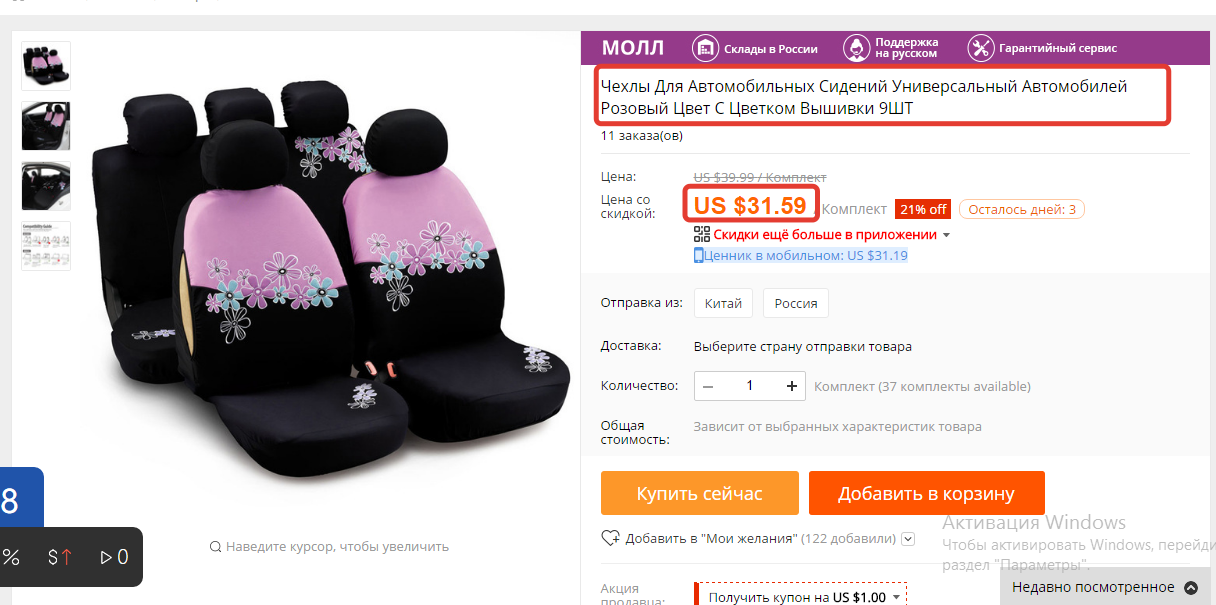Click the mobile phone price icon
1216x605 pixels.
coord(699,256)
